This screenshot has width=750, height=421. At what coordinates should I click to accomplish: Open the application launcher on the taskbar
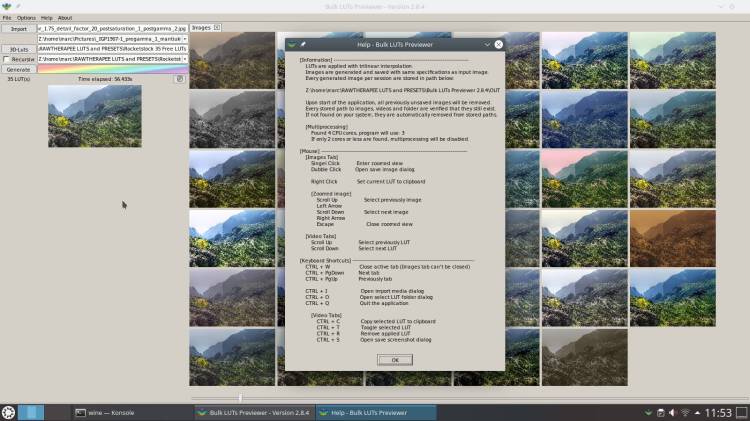(8, 412)
